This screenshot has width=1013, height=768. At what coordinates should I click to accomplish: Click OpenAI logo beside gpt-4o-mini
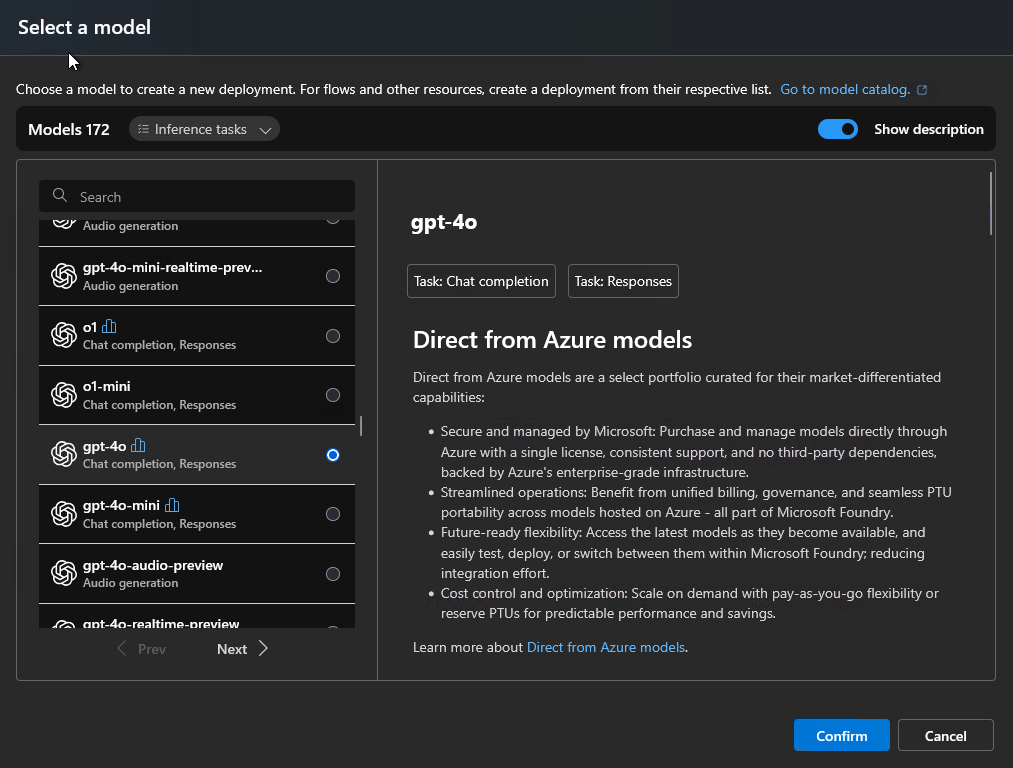64,514
